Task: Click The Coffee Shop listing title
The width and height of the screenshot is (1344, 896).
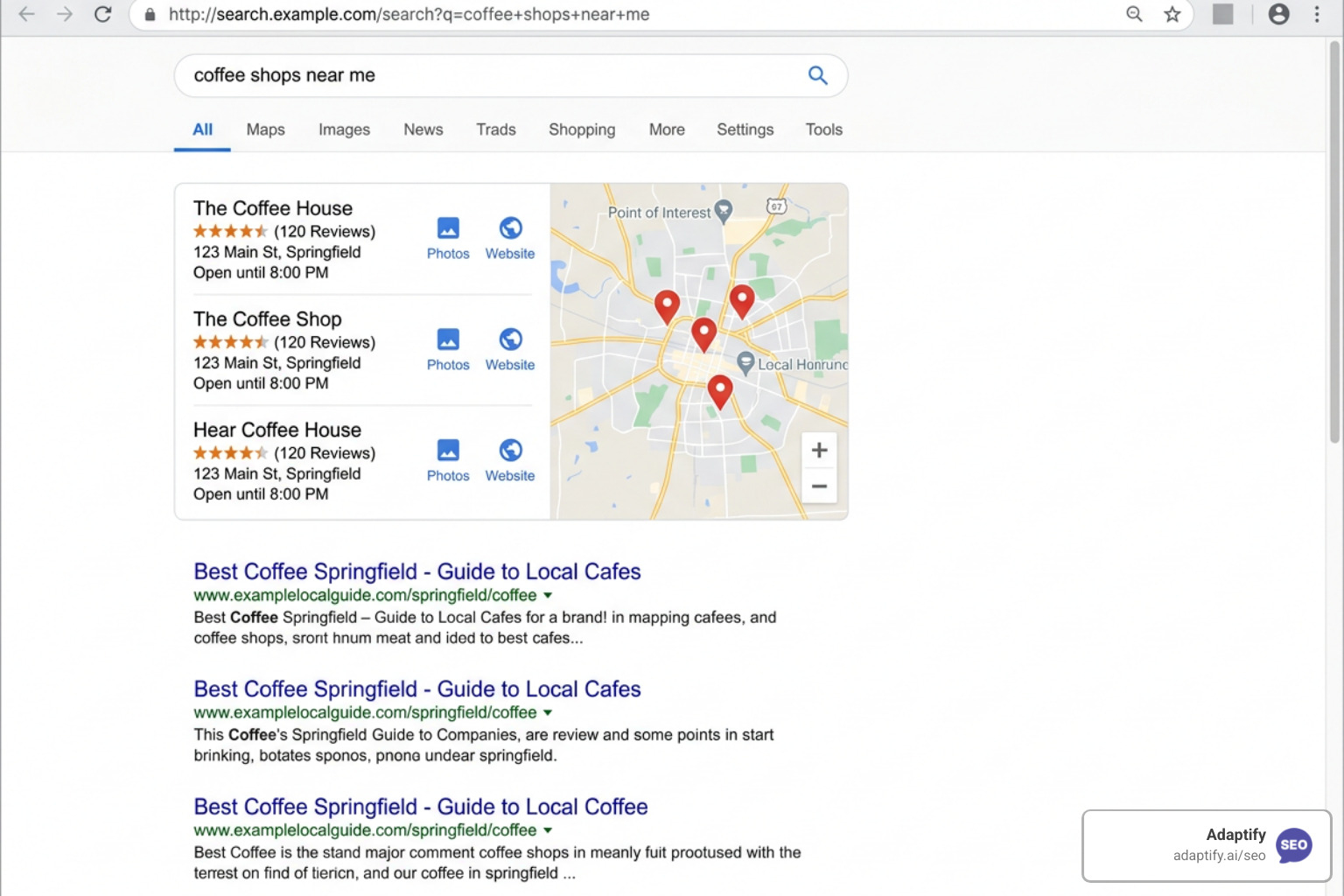Action: point(268,319)
